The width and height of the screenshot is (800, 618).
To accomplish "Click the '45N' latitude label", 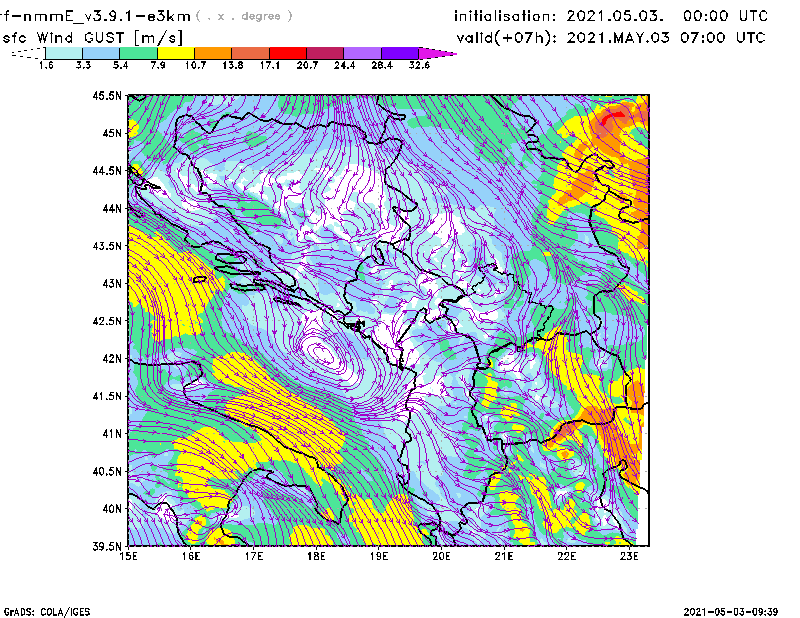I will [112, 133].
